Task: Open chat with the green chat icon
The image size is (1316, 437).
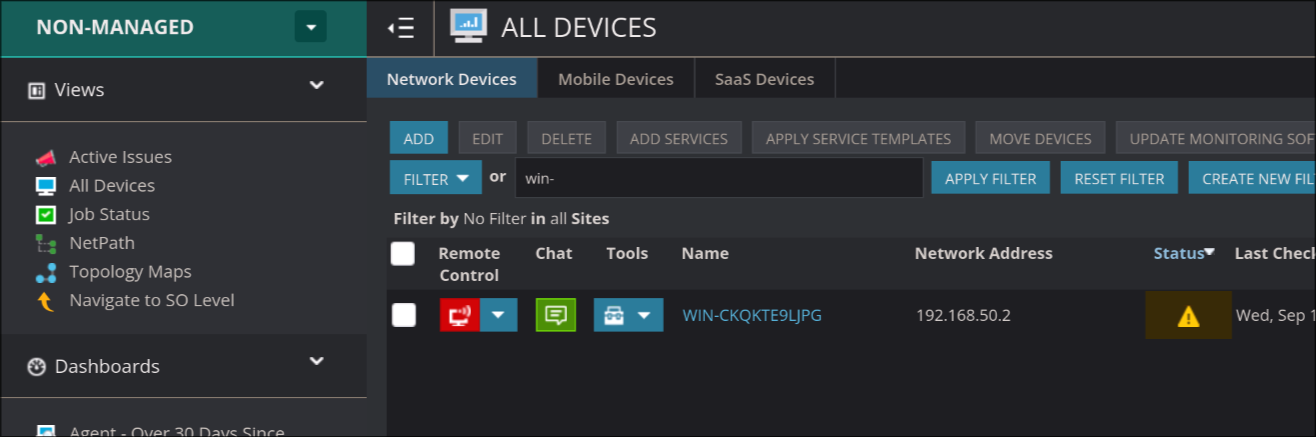Action: (555, 315)
